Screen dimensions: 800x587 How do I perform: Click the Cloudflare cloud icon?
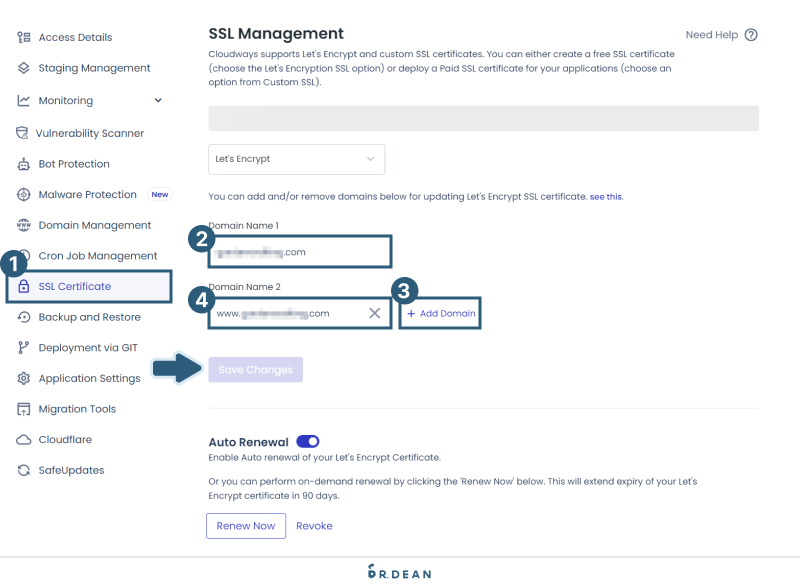pyautogui.click(x=22, y=439)
